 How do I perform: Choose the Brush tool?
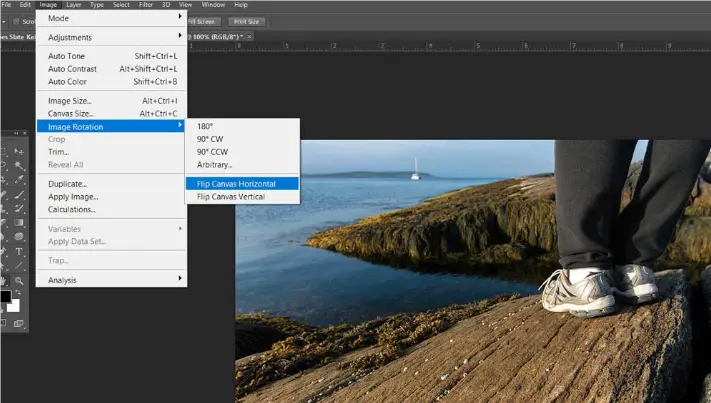(x=19, y=194)
